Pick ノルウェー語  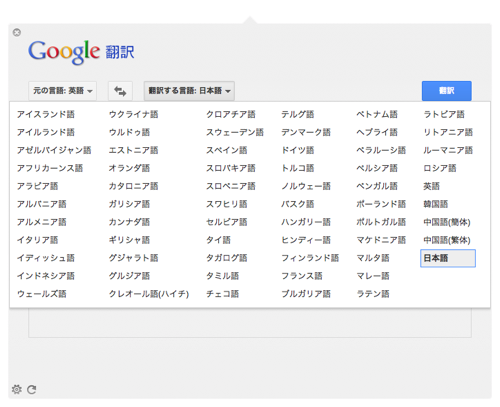tap(306, 186)
